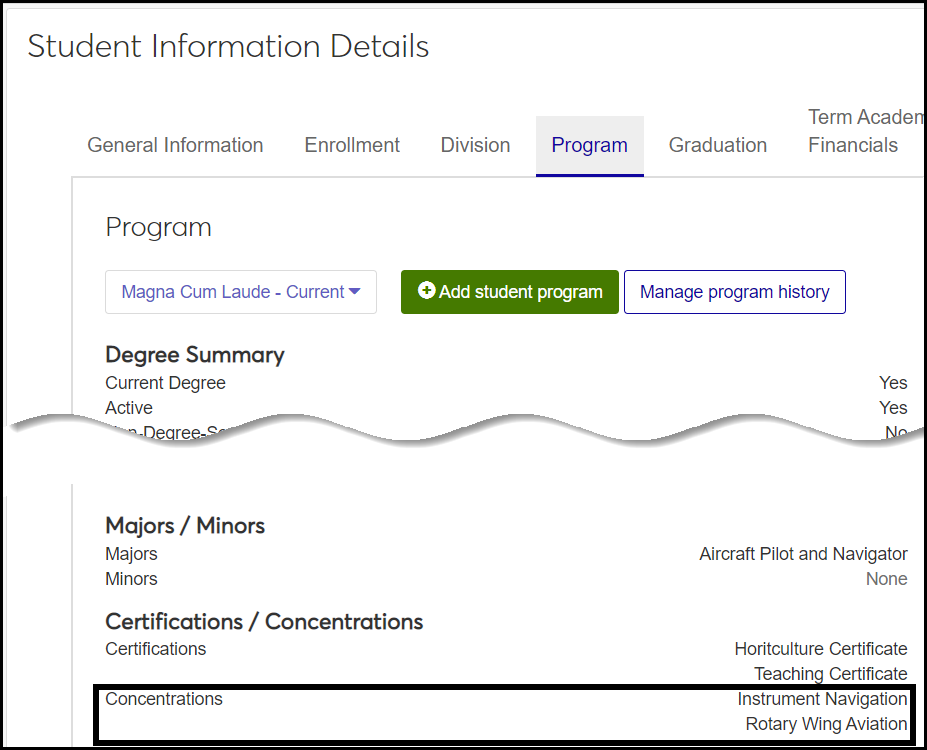The height and width of the screenshot is (750, 927).
Task: Click the Manage program history button
Action: (734, 292)
